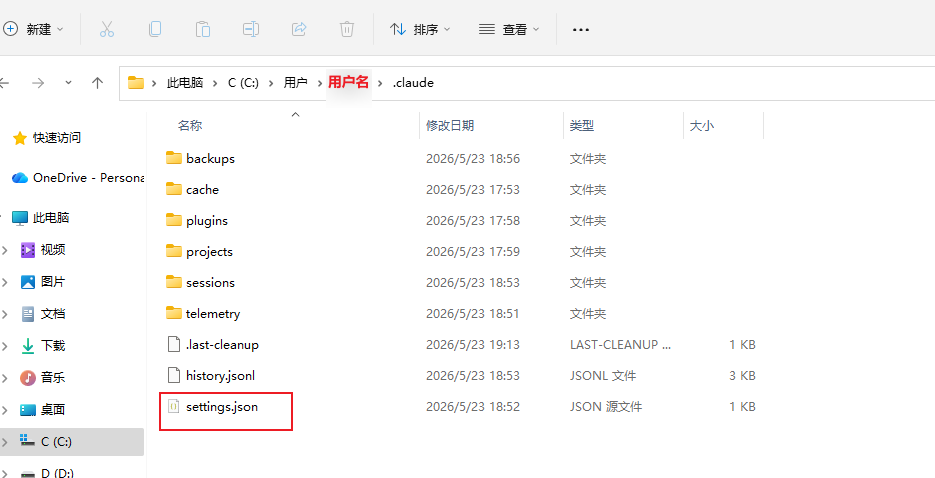Sort by the 大小 column header
This screenshot has height=478, width=935.
pyautogui.click(x=702, y=125)
